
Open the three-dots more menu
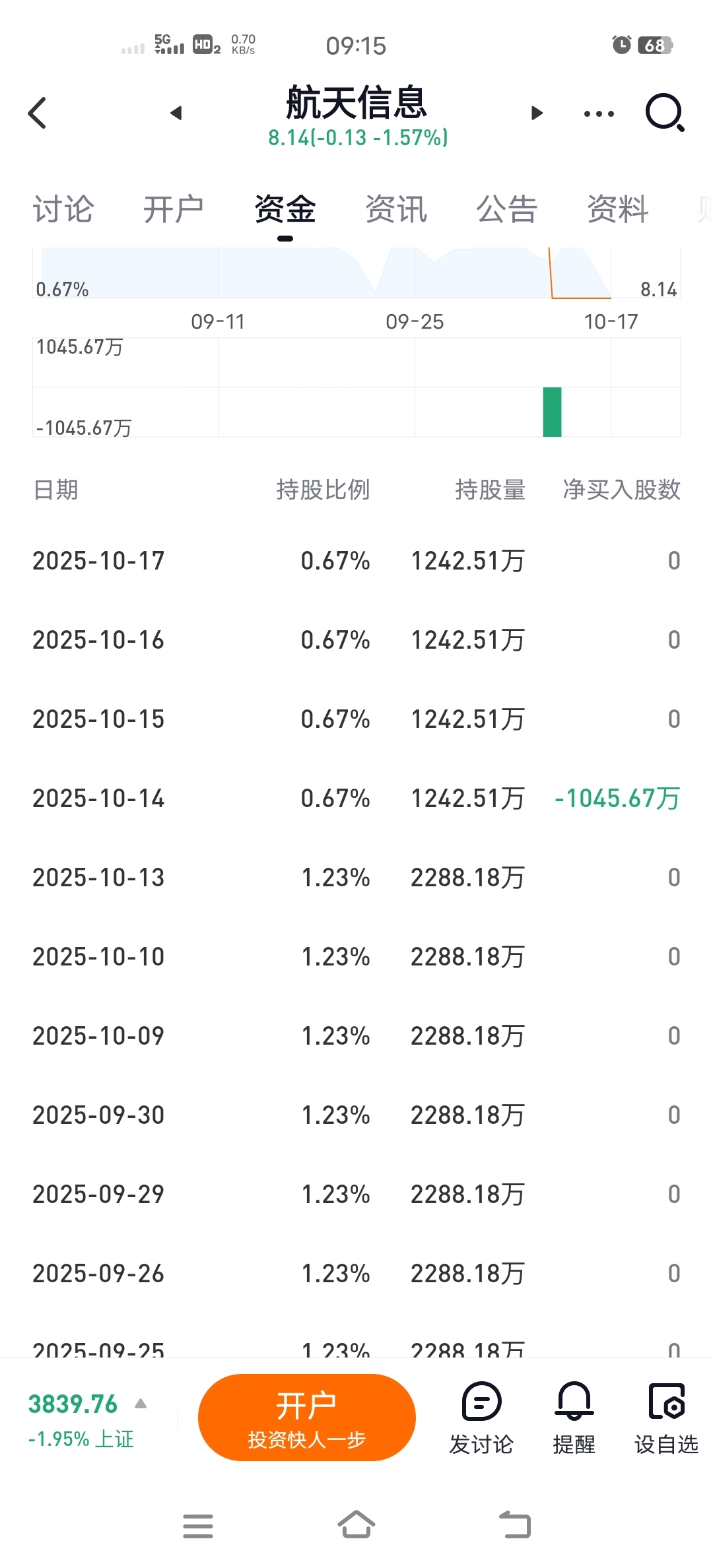click(x=599, y=114)
